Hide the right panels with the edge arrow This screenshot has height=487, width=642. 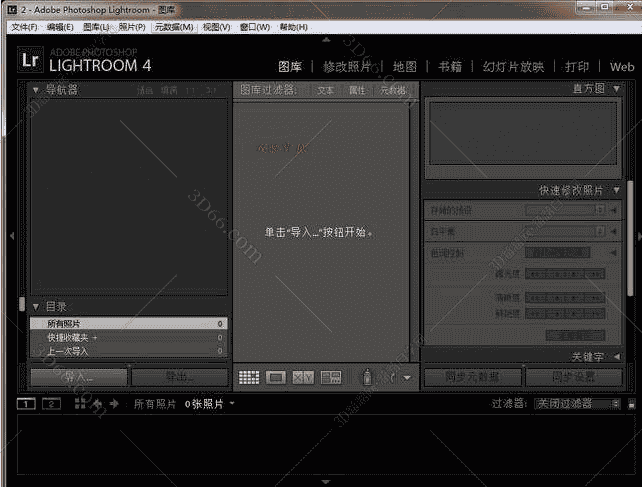pyautogui.click(x=640, y=236)
